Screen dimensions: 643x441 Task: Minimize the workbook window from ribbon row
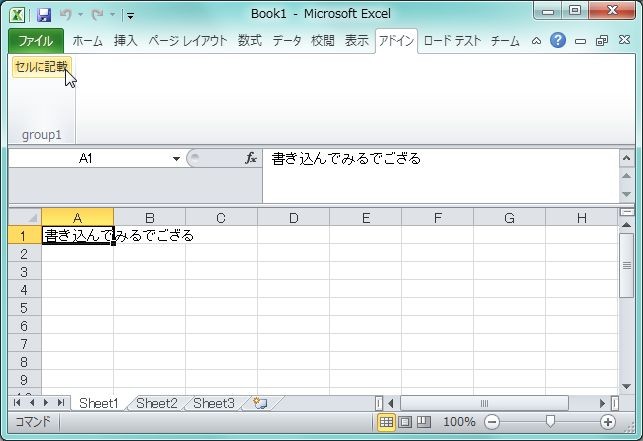(x=580, y=41)
